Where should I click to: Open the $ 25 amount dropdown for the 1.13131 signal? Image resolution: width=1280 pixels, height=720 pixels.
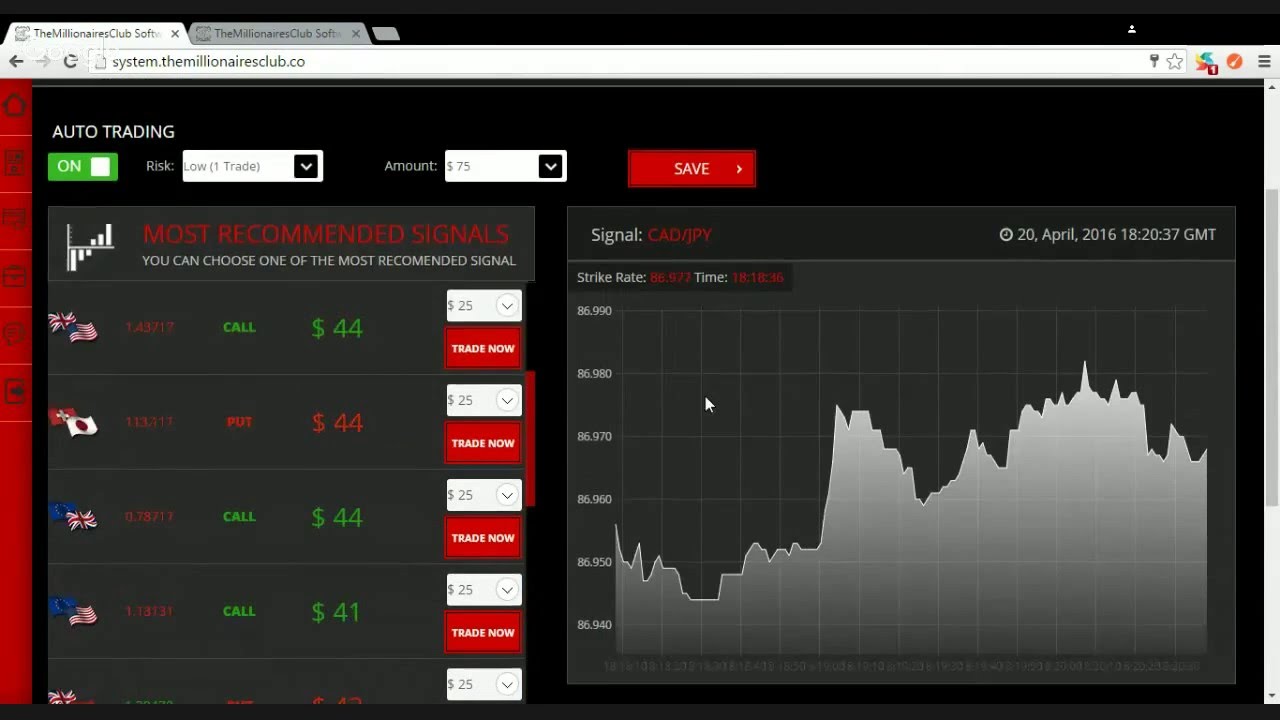tap(484, 590)
